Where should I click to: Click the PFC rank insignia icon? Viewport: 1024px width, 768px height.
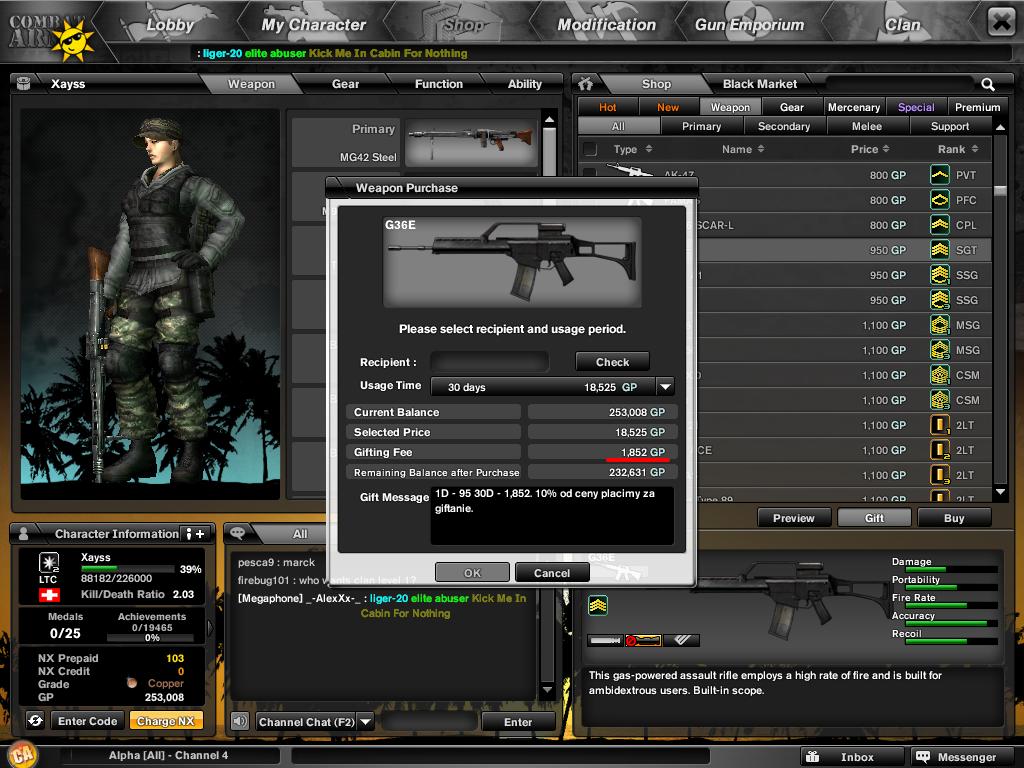tap(939, 200)
